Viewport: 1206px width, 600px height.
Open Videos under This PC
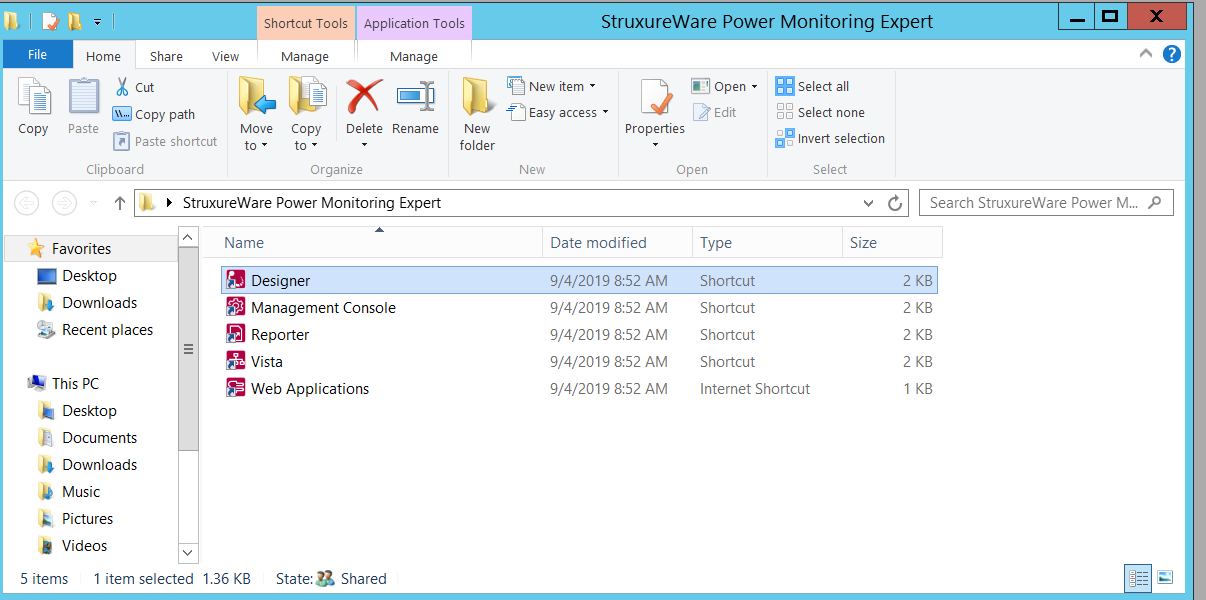tap(85, 546)
